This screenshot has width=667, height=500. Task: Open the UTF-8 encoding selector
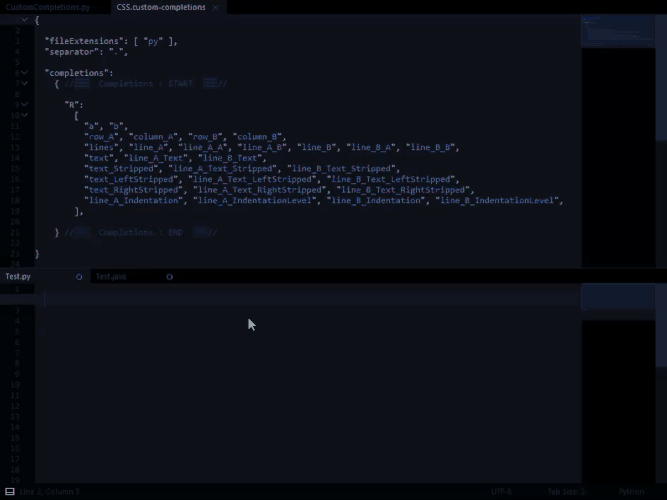(501, 491)
